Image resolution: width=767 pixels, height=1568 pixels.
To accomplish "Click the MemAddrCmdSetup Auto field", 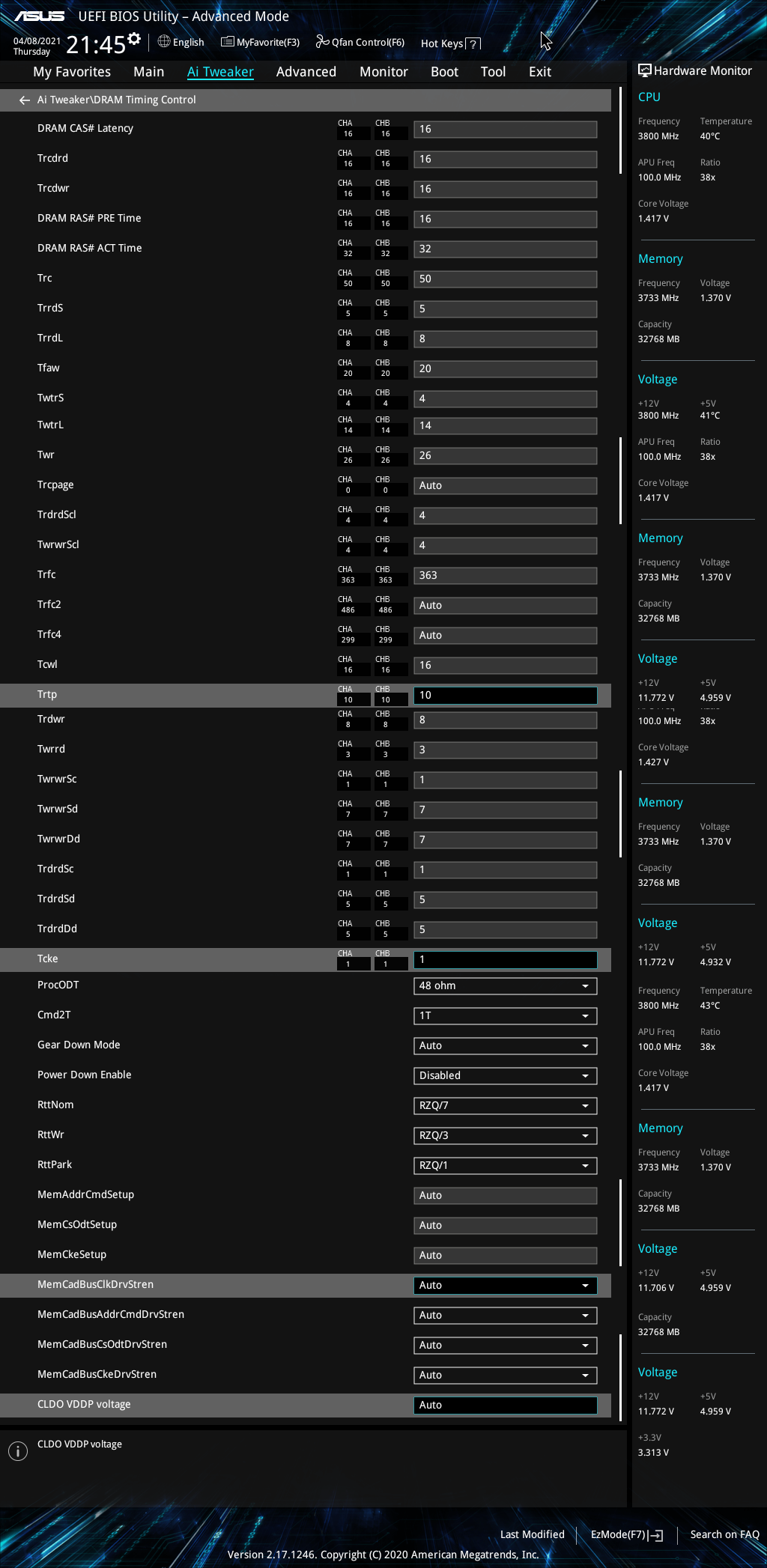I will [x=505, y=1196].
